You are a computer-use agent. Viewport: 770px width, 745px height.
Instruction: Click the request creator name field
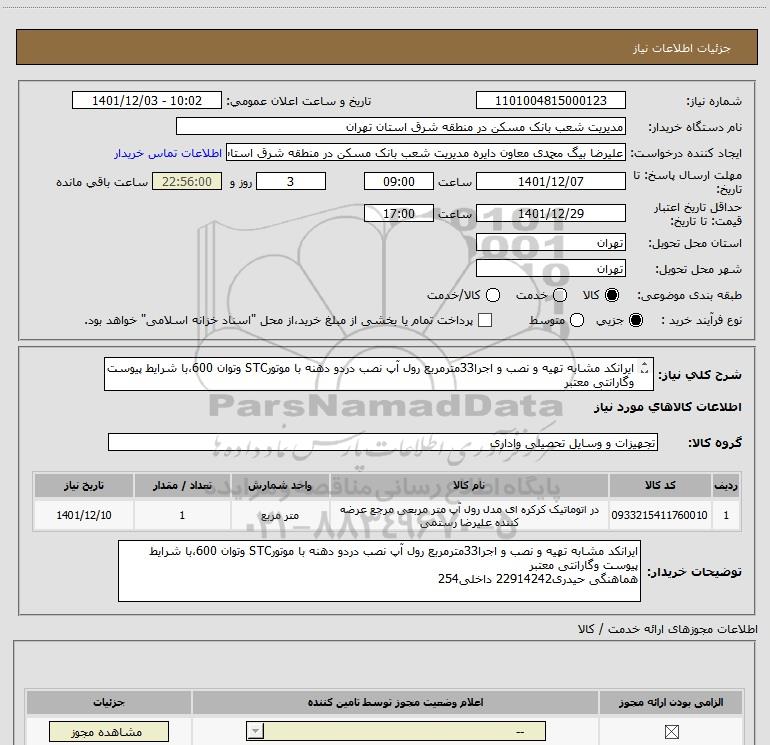pyautogui.click(x=426, y=153)
